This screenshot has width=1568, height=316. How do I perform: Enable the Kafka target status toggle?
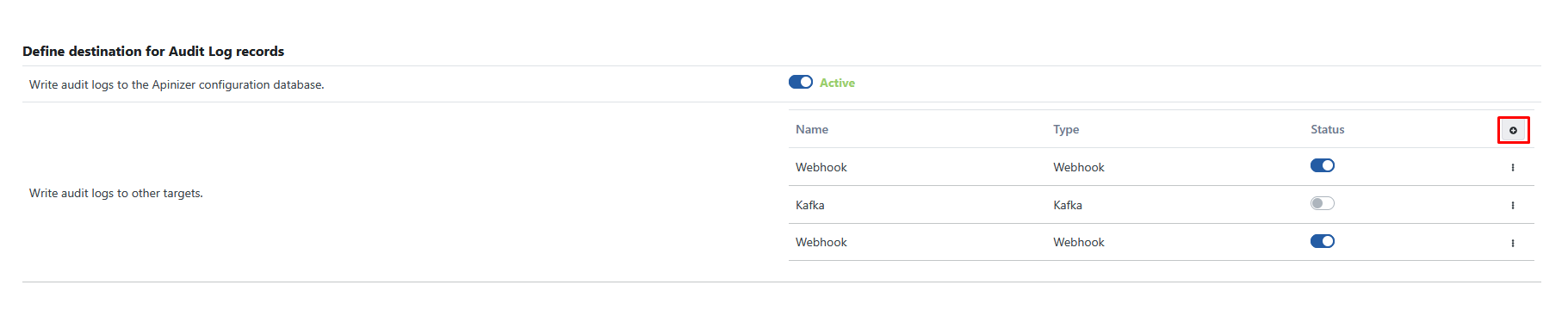click(1323, 203)
